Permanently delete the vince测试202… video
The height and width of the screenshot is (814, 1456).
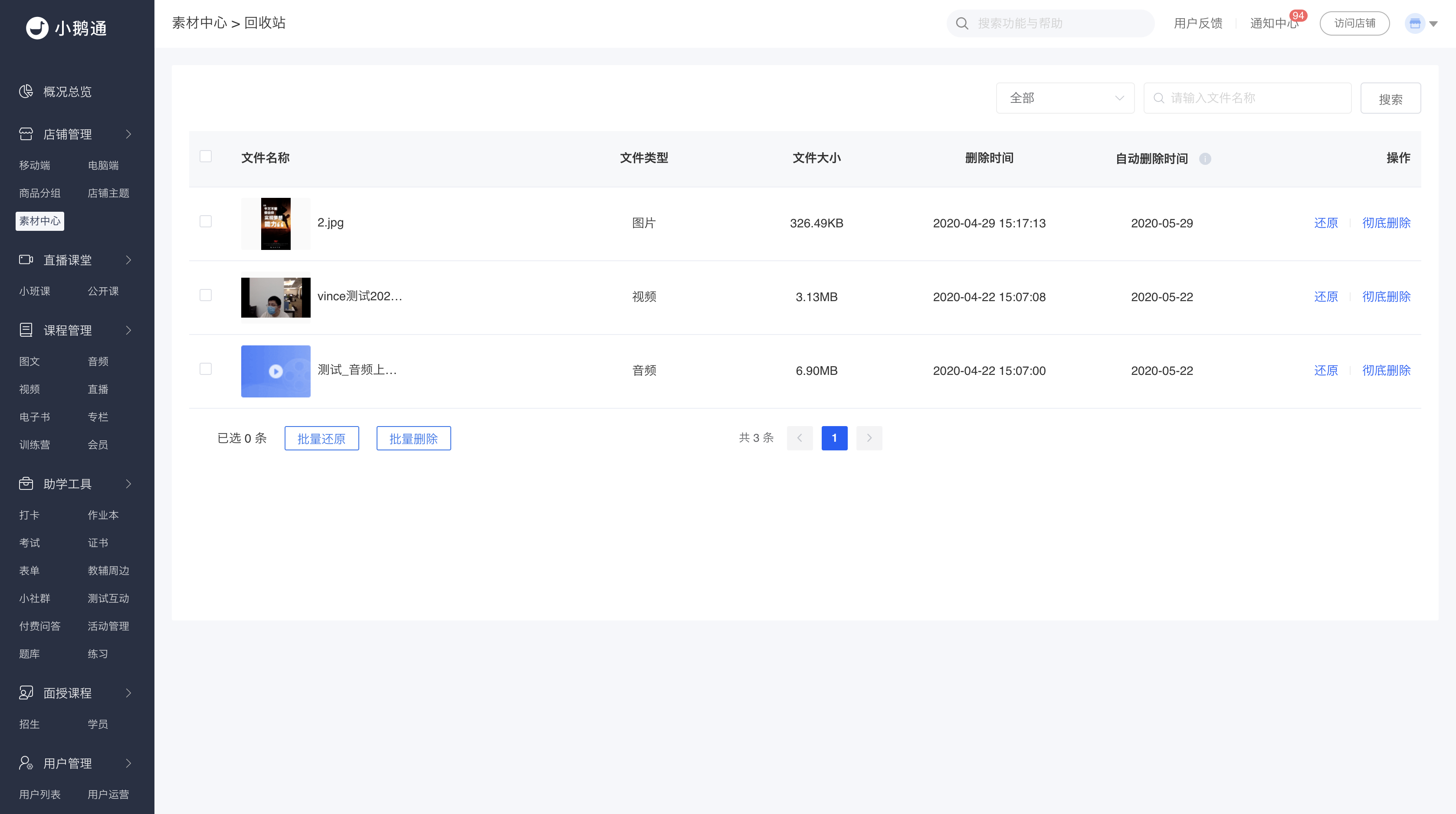pos(1386,297)
